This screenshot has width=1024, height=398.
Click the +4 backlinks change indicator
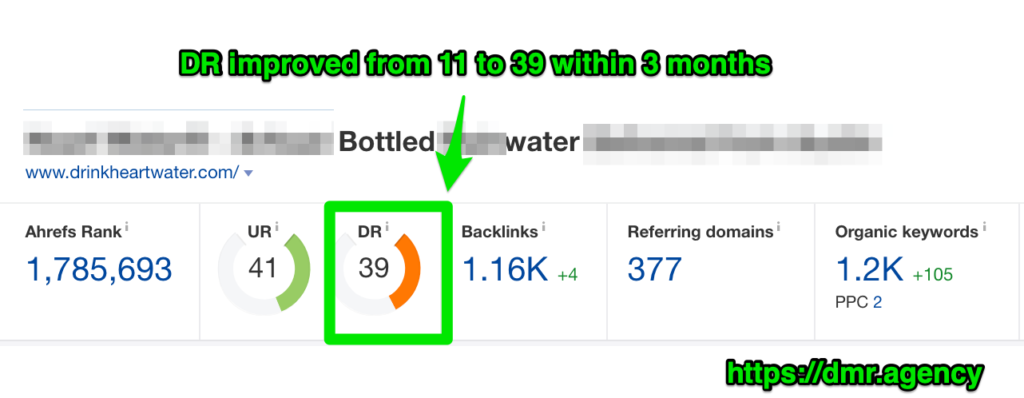point(567,275)
